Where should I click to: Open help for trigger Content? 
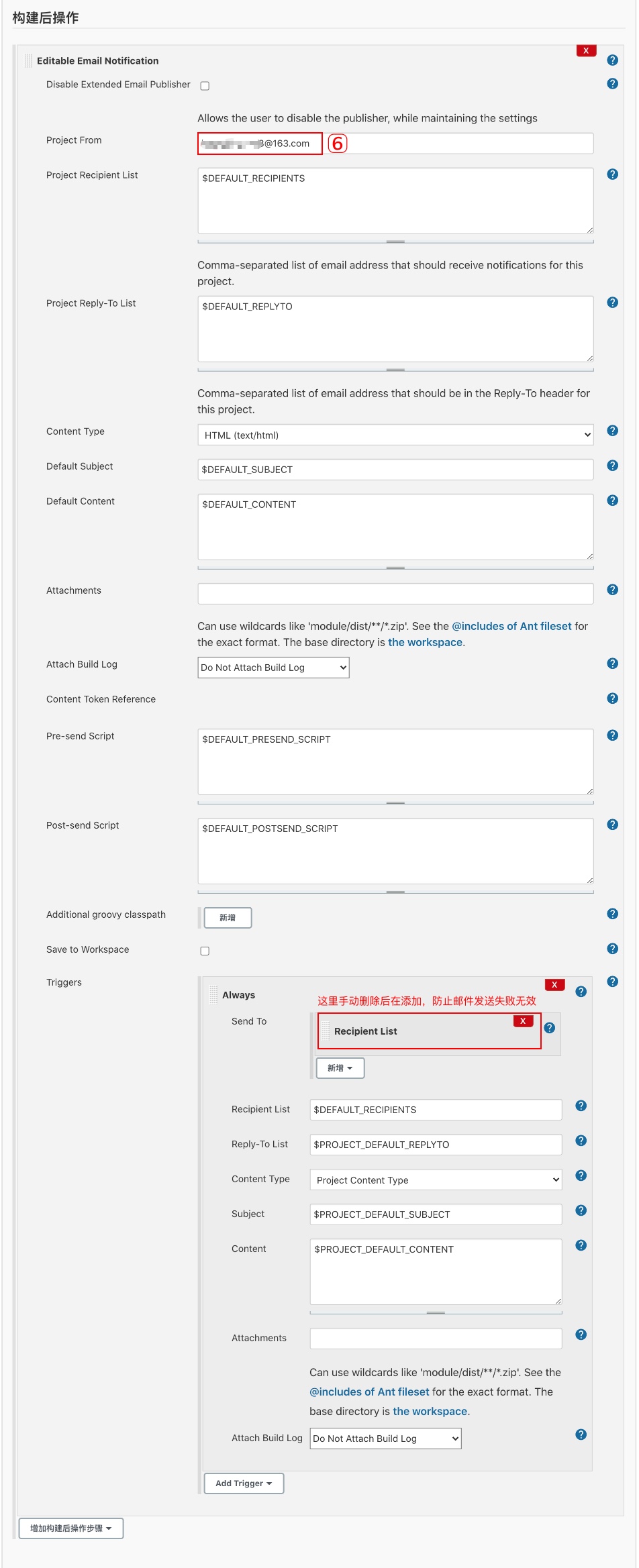click(x=581, y=1245)
